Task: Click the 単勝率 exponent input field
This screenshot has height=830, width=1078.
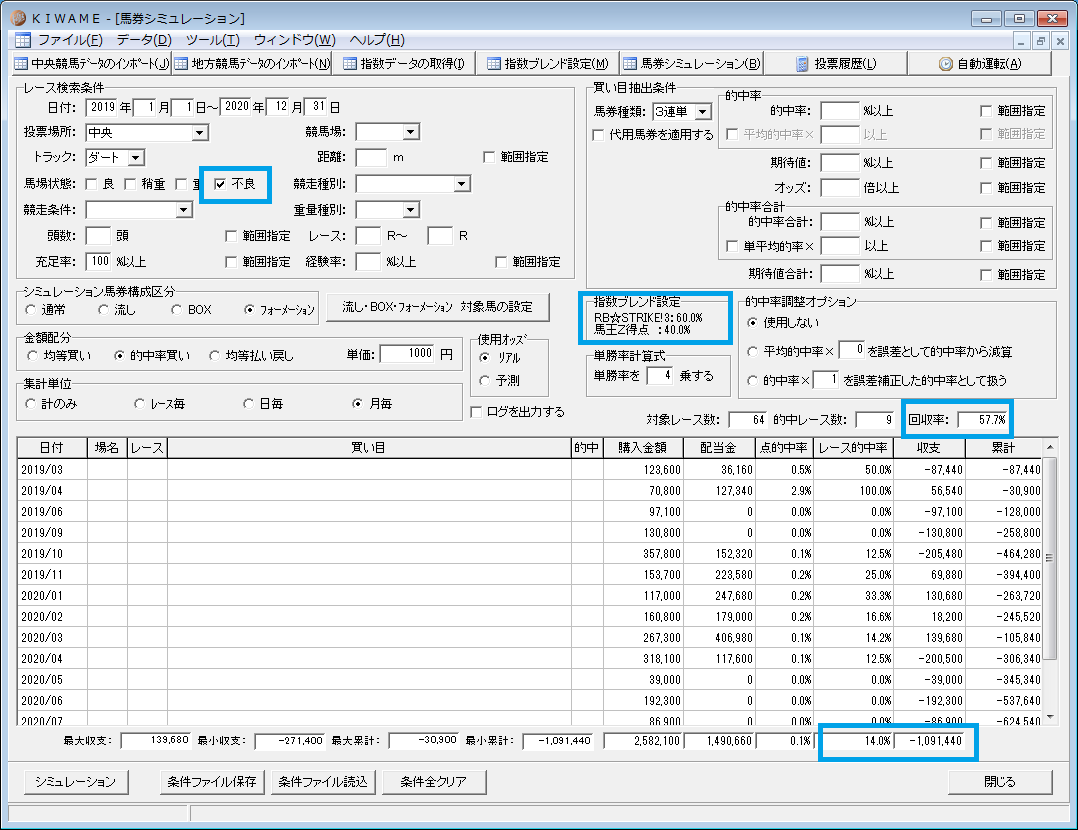Action: (x=660, y=375)
